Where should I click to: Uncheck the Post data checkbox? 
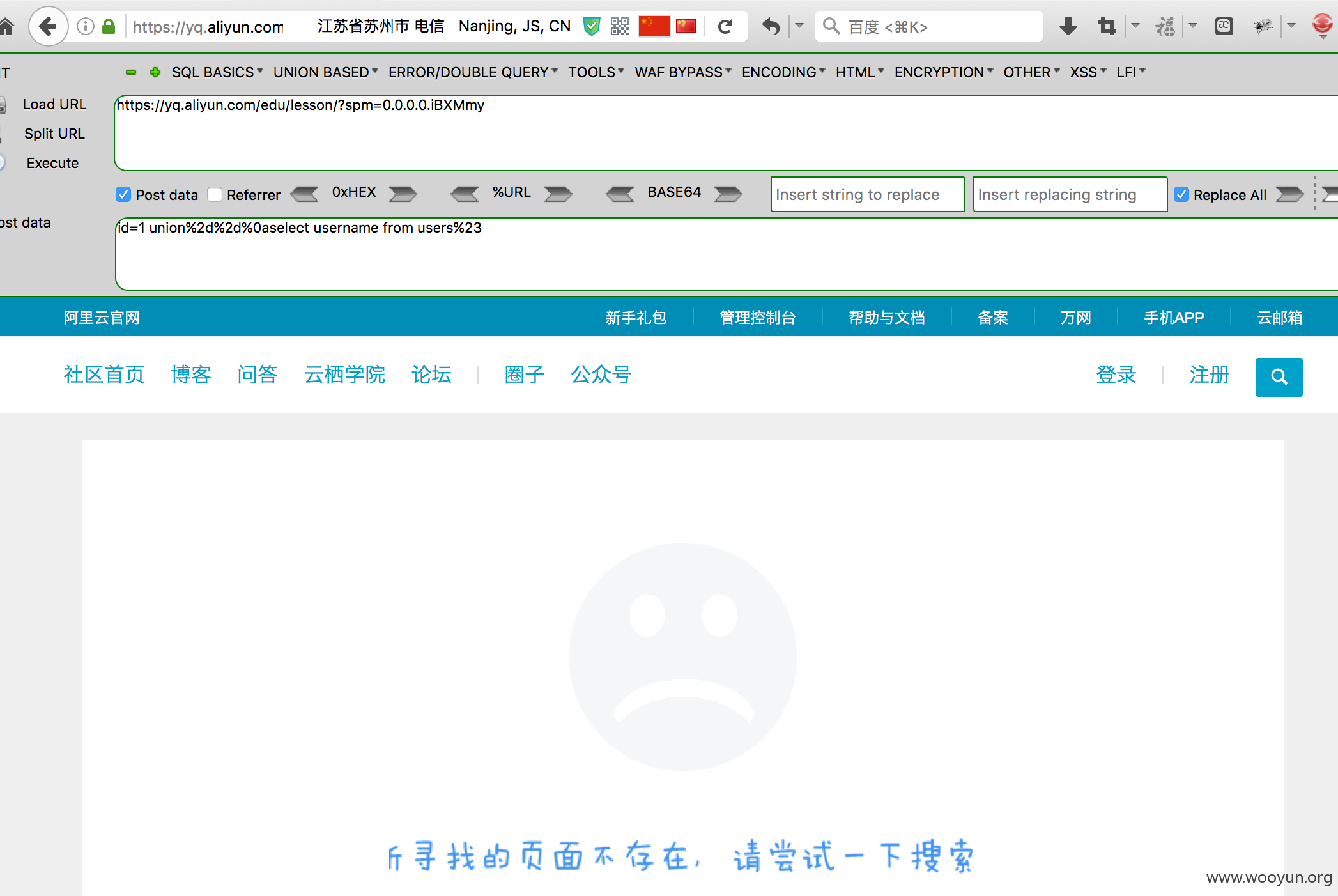(123, 194)
